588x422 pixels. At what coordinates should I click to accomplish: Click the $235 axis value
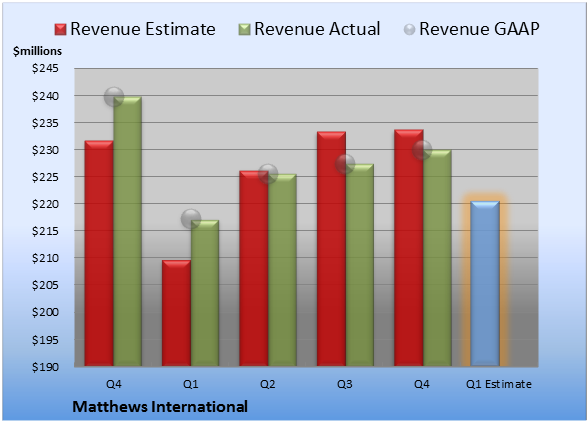[45, 123]
